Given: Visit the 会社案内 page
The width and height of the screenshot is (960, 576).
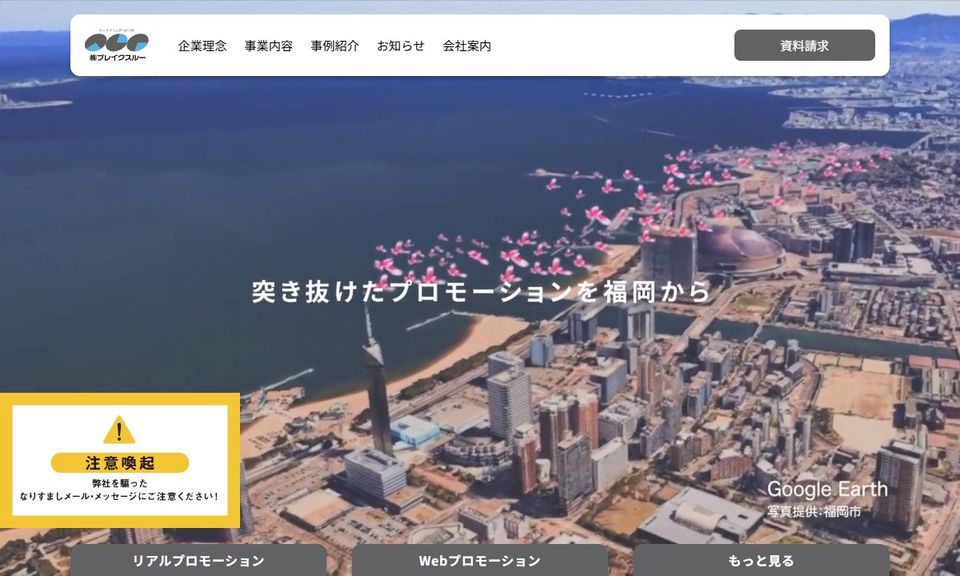Looking at the screenshot, I should coord(467,46).
